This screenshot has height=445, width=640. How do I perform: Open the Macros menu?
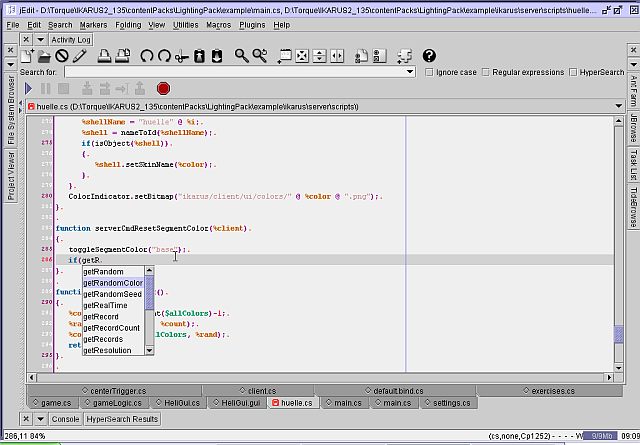point(218,24)
